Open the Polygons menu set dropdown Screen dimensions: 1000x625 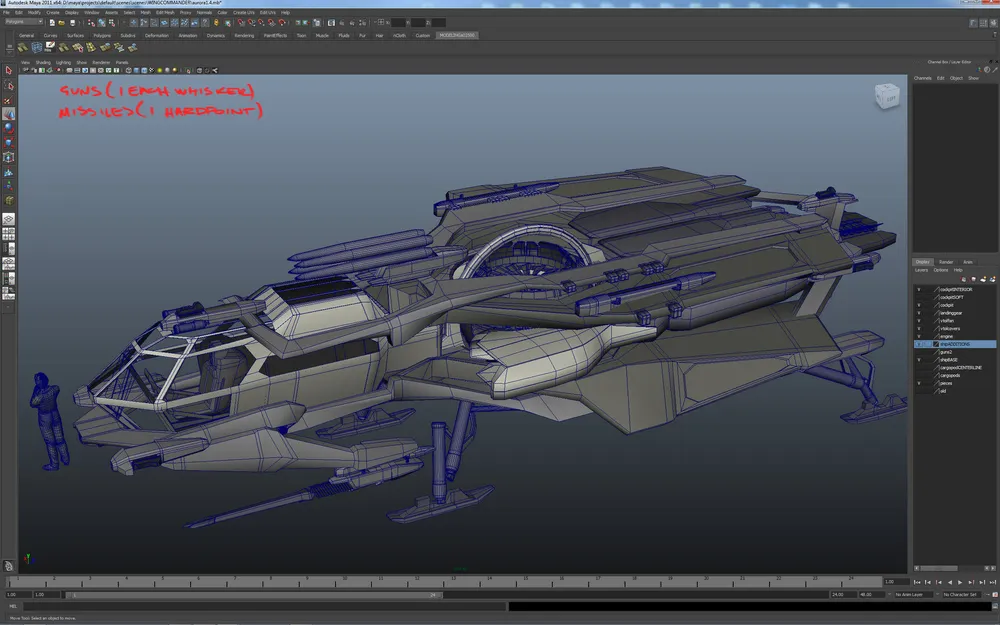(24, 21)
